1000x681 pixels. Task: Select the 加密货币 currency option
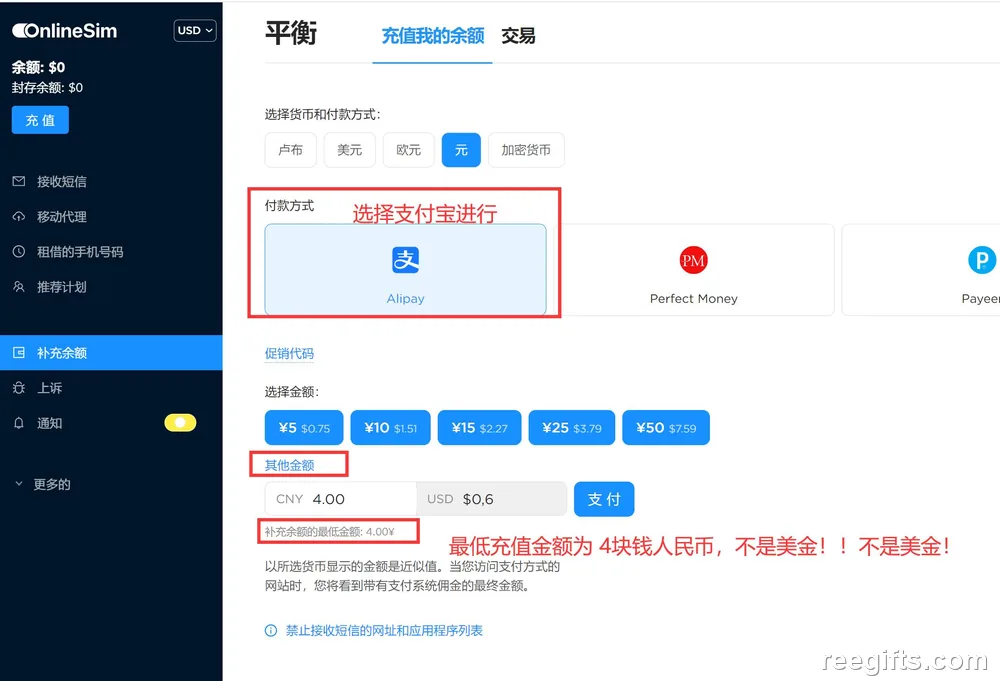(x=526, y=150)
